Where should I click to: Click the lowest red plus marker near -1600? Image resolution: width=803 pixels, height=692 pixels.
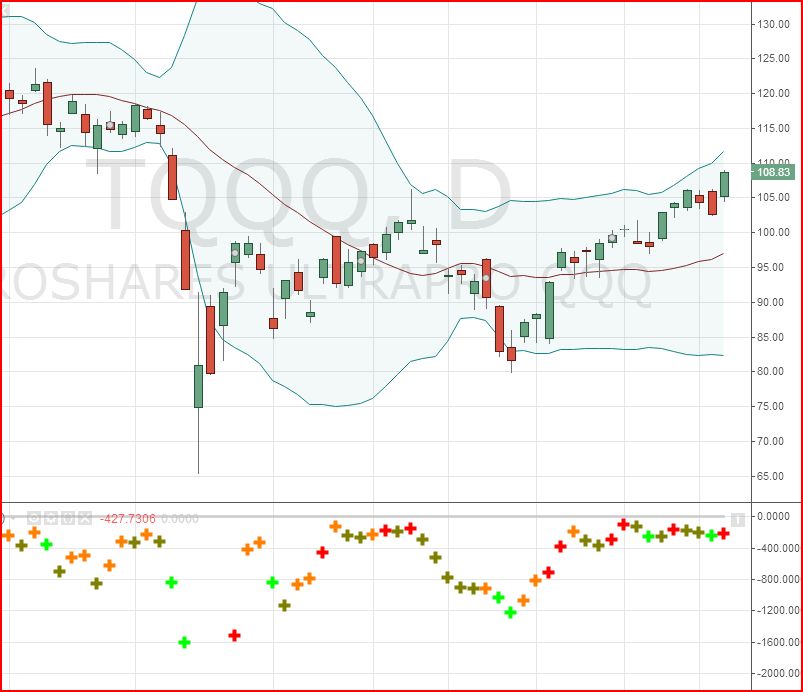(x=234, y=635)
